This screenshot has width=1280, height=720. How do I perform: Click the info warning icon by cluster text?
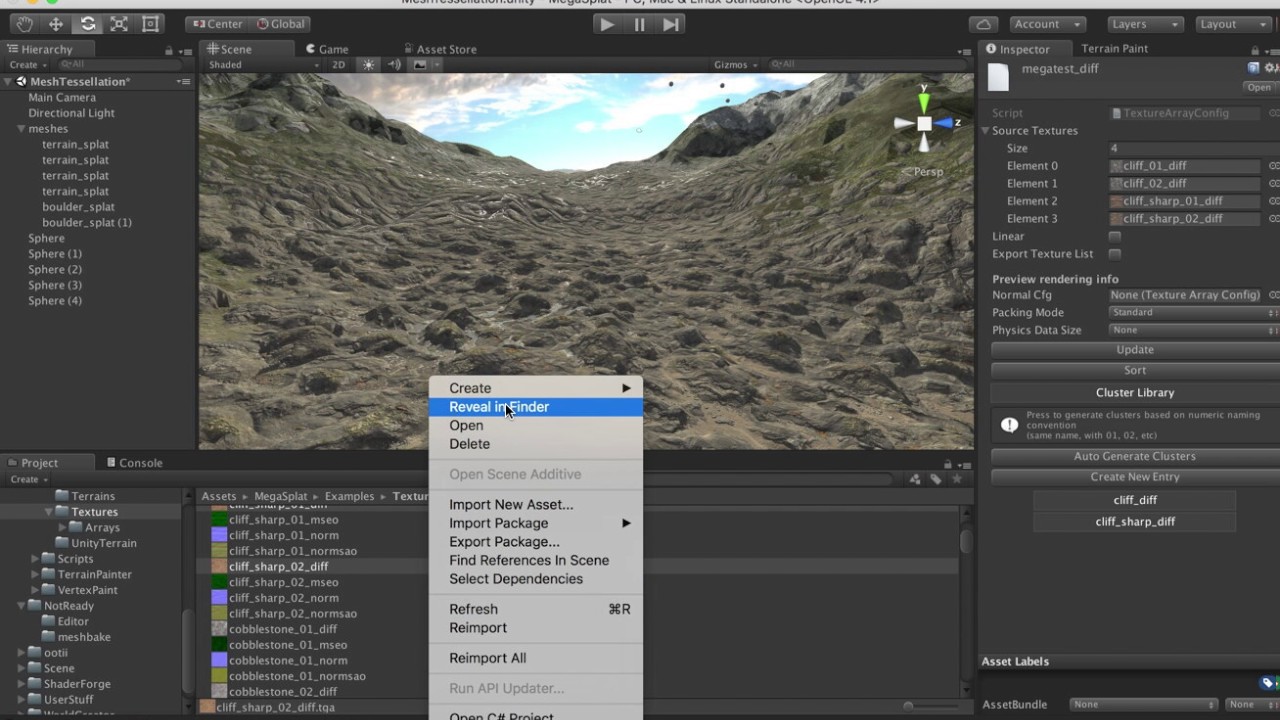point(1009,425)
